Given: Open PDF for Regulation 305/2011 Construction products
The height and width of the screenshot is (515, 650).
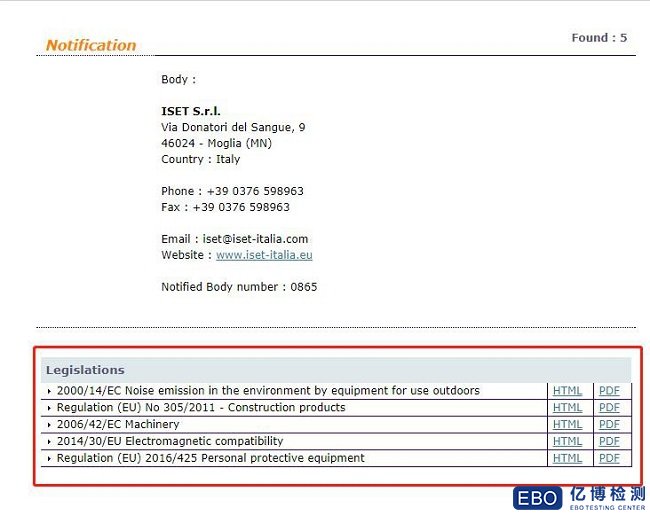Looking at the screenshot, I should pyautogui.click(x=609, y=408).
